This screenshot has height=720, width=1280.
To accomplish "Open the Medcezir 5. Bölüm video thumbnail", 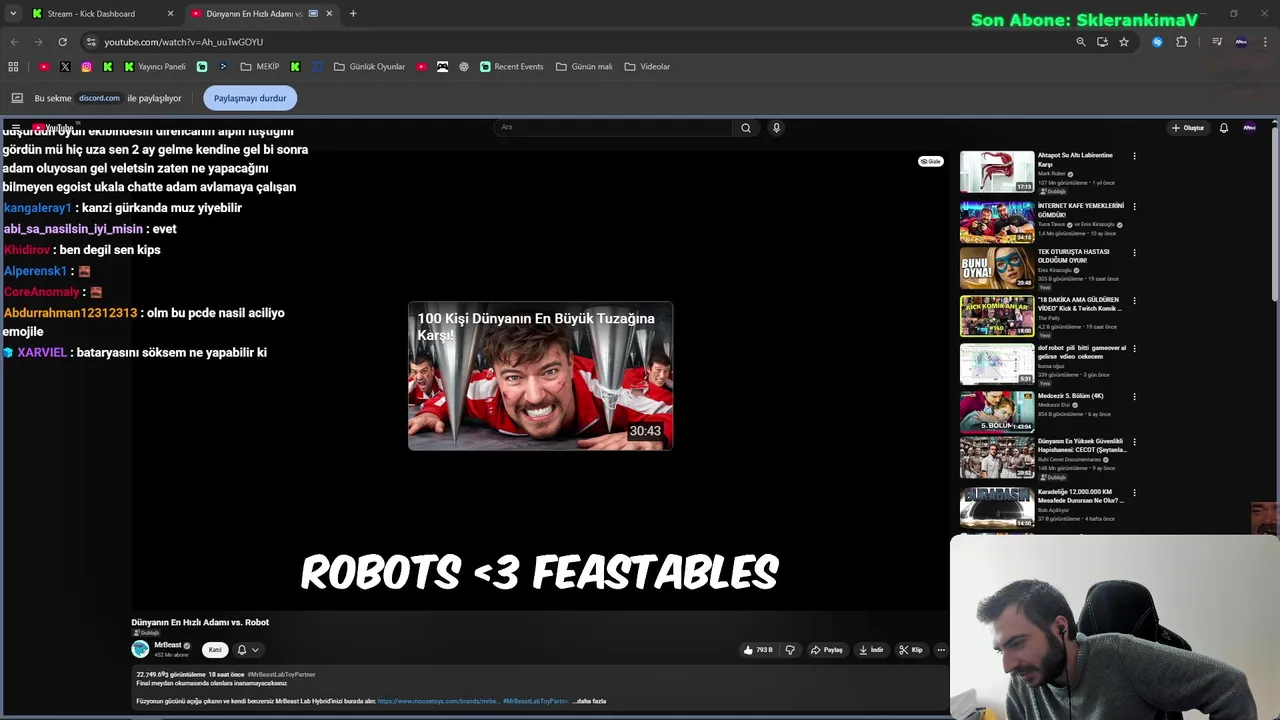I will (997, 412).
